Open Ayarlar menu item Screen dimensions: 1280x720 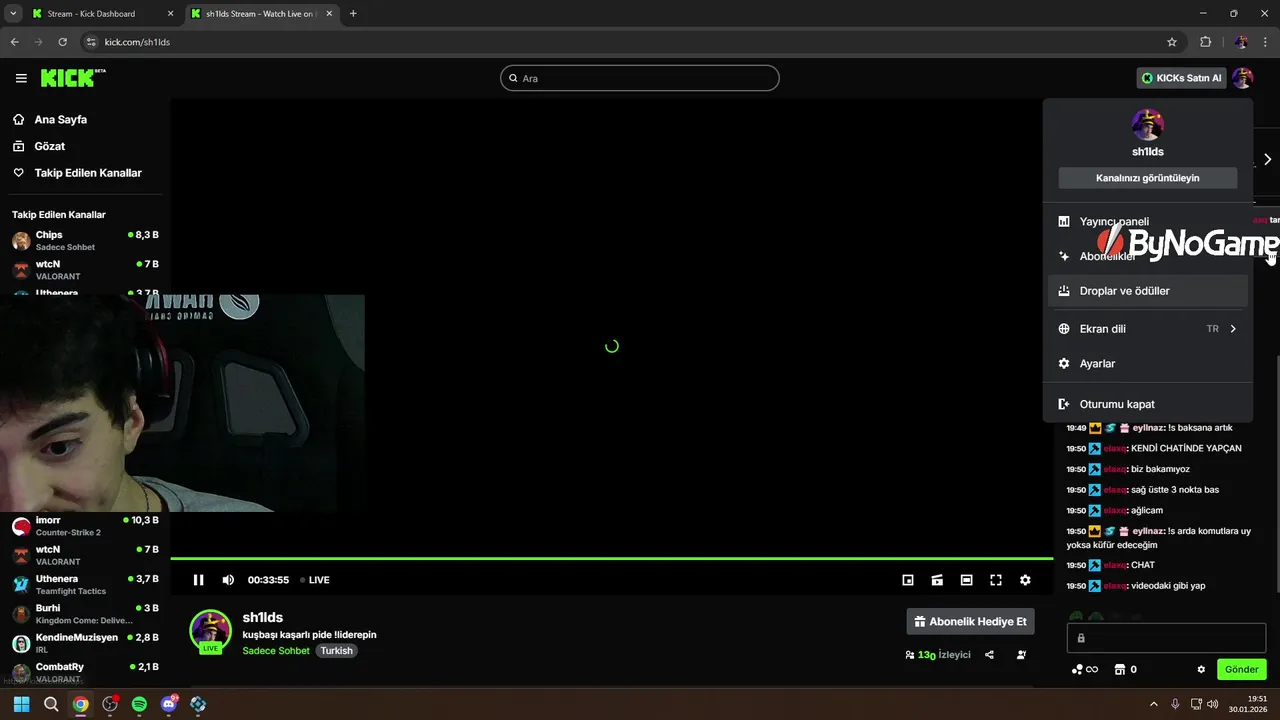pos(1147,364)
